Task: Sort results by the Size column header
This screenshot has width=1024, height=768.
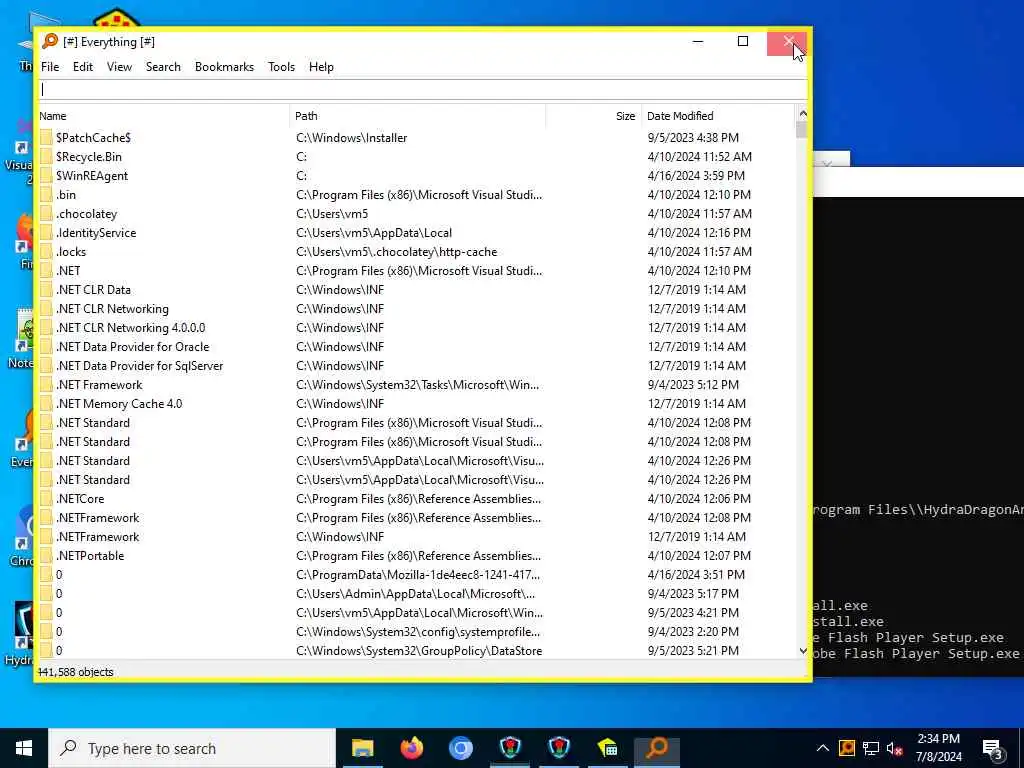Action: (594, 116)
